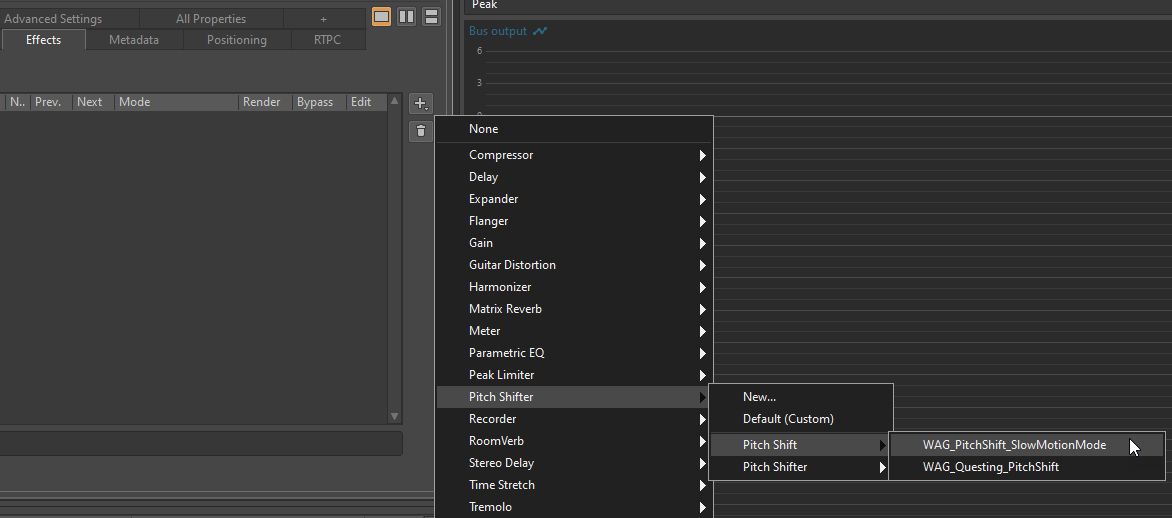Select WAG_PitchShift_SlowMotionMode preset
1172x518 pixels.
point(1014,445)
